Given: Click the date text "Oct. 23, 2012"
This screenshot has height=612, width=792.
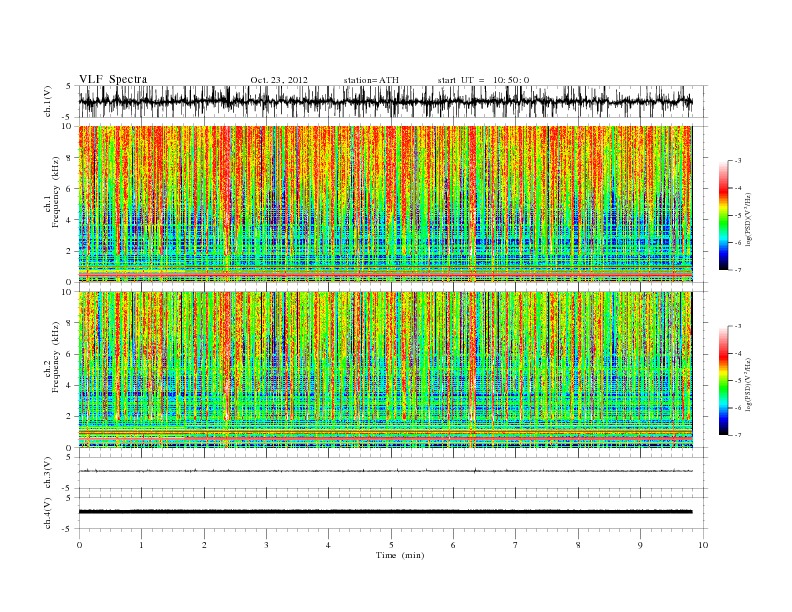Looking at the screenshot, I should (279, 80).
